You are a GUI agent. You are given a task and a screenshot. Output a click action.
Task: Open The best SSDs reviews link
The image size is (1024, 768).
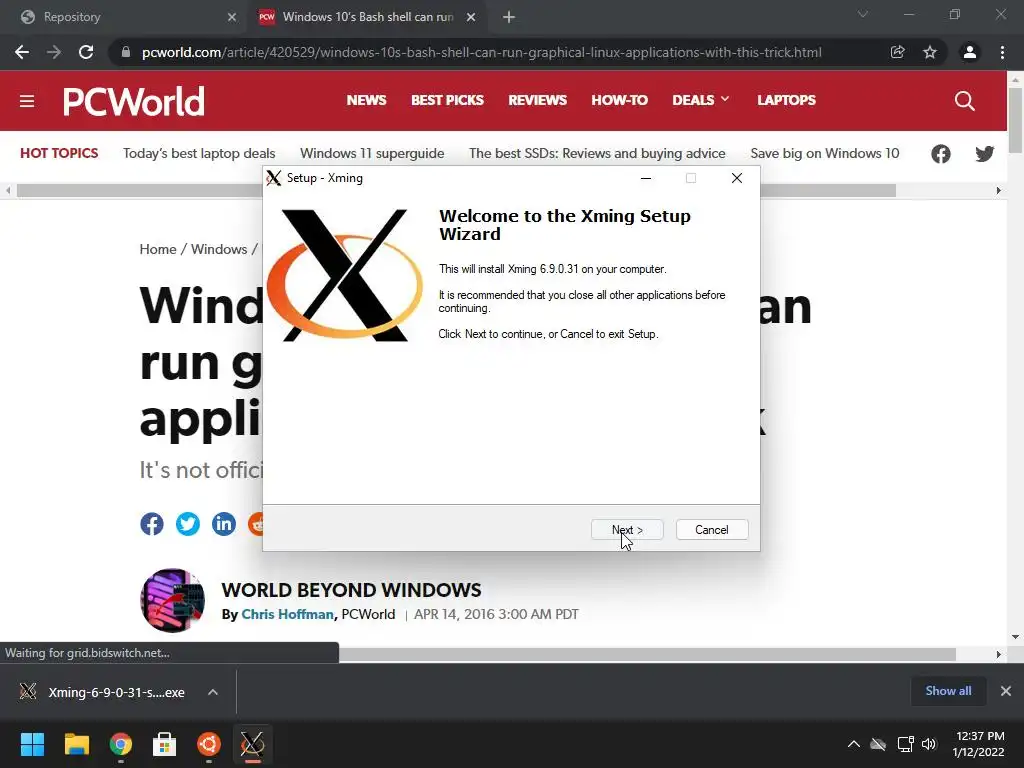(x=597, y=153)
